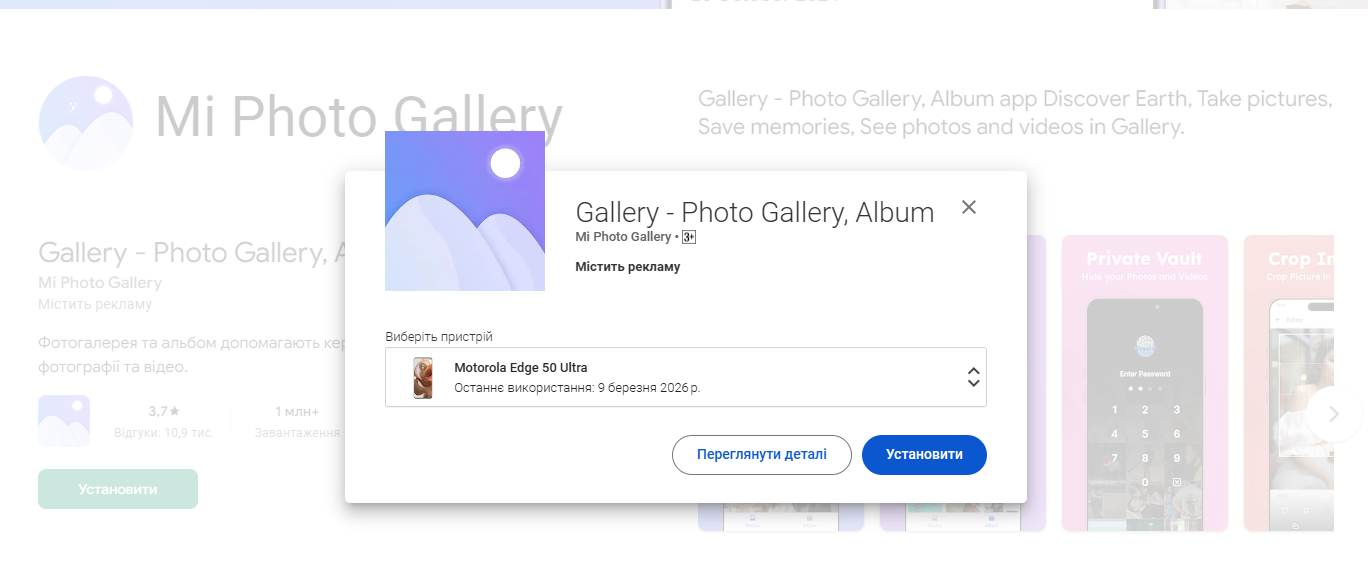1368x562 pixels.
Task: Click the 1 млн+ downloads counter
Action: [297, 411]
